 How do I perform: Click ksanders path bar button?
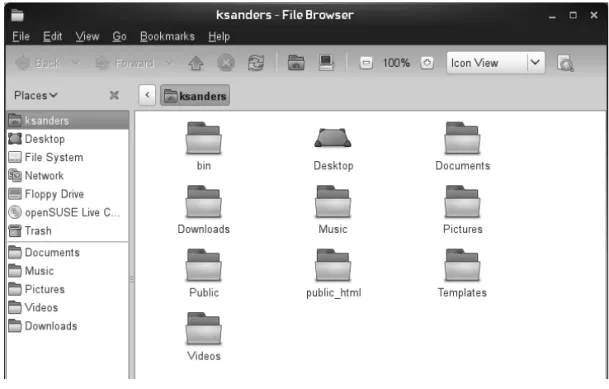(195, 96)
